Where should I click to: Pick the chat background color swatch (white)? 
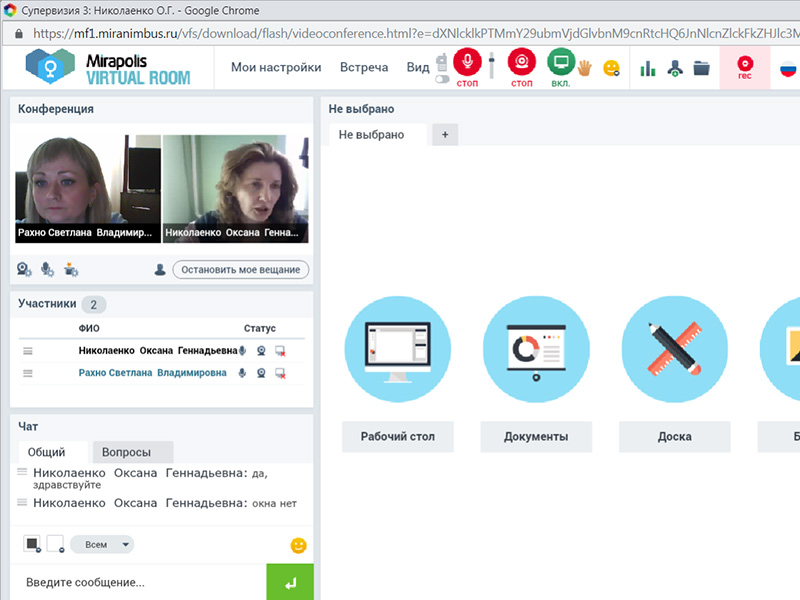click(x=55, y=544)
